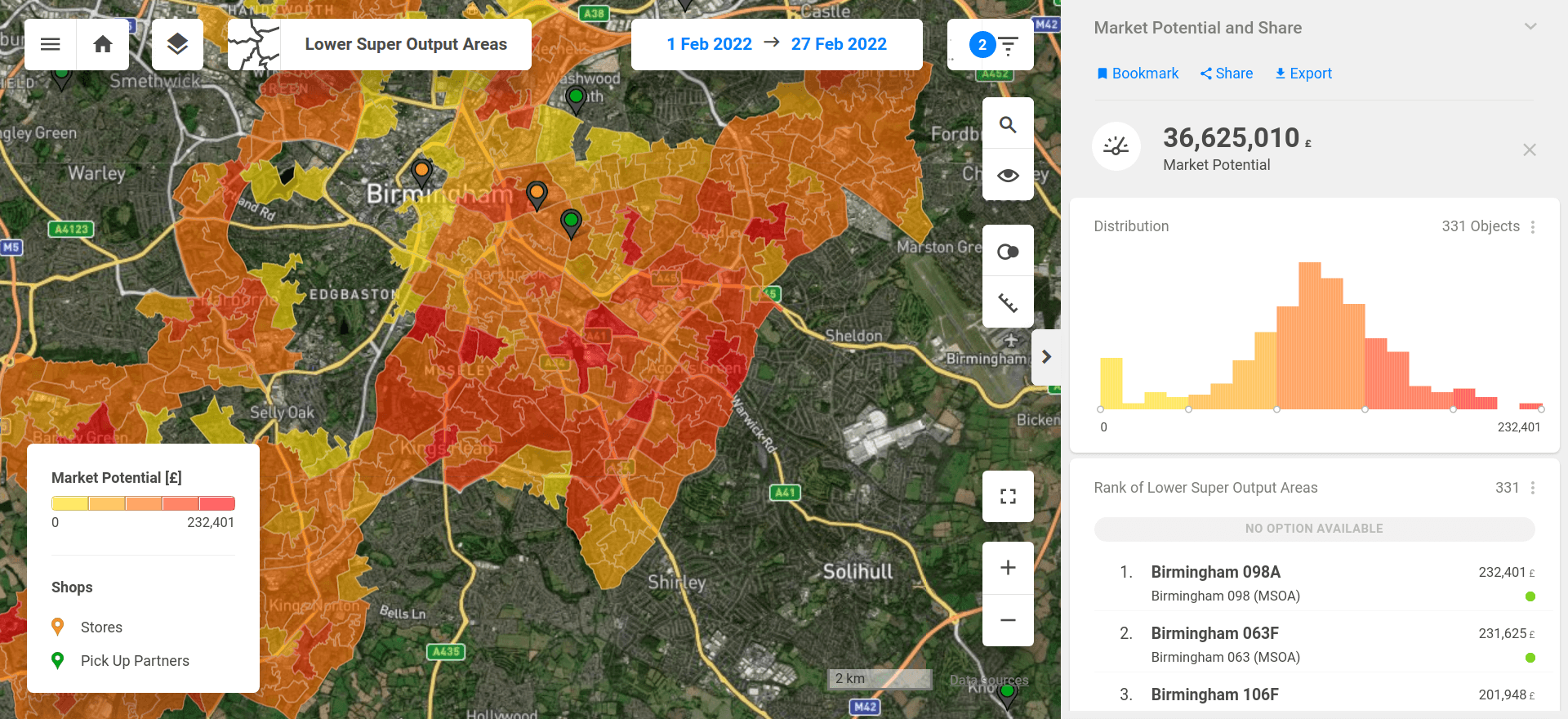Image resolution: width=1568 pixels, height=719 pixels.
Task: Click the green pin near Smethwick
Action: 61,78
